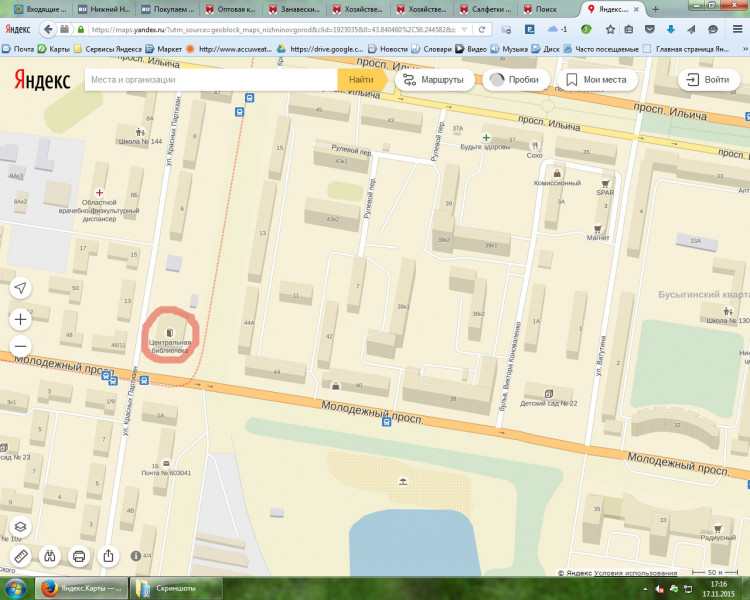Click the geolocation arrow button on map
Screen dimensions: 750x600
(21, 288)
